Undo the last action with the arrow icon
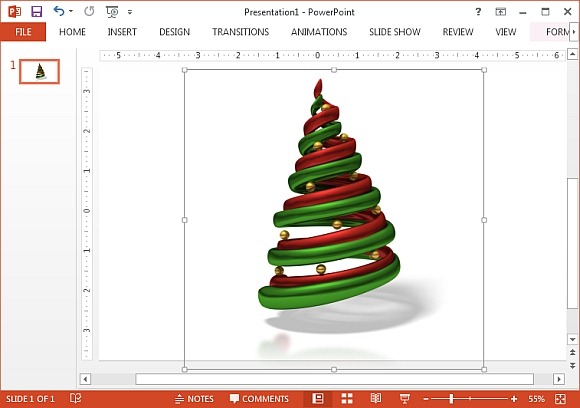The width and height of the screenshot is (580, 408). (59, 11)
